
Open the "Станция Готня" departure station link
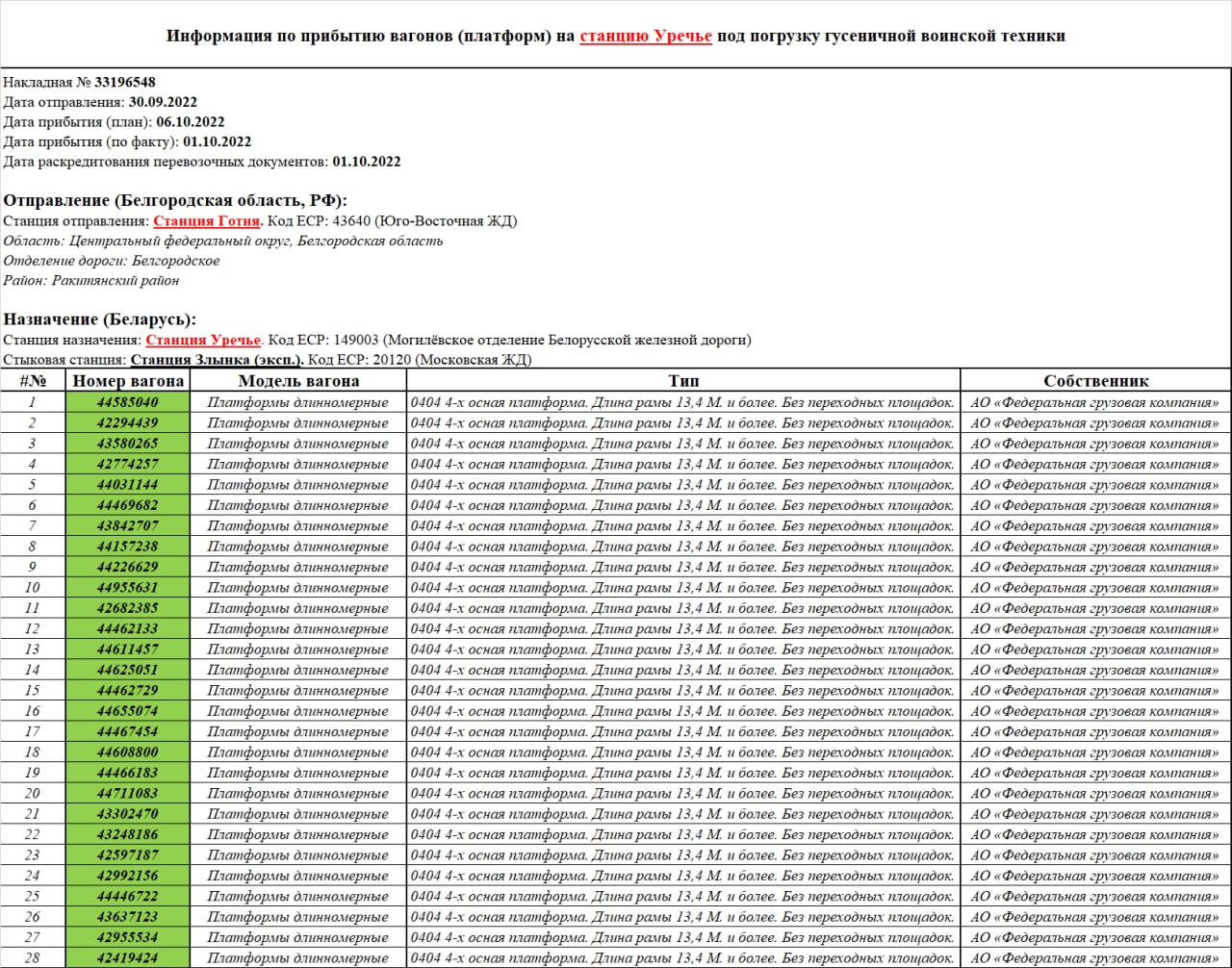pos(207,221)
